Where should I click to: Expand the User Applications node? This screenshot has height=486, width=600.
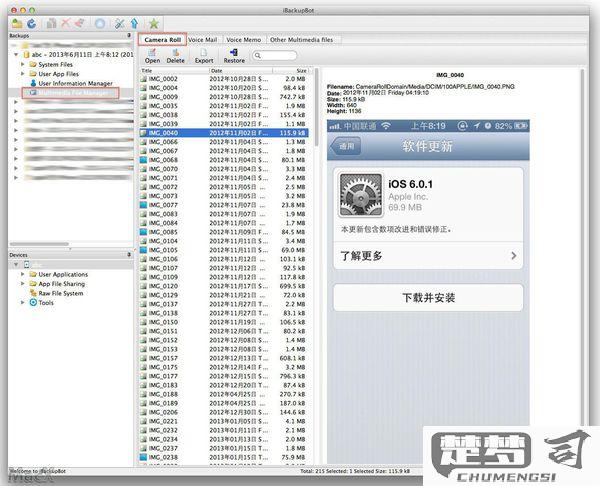[23, 274]
